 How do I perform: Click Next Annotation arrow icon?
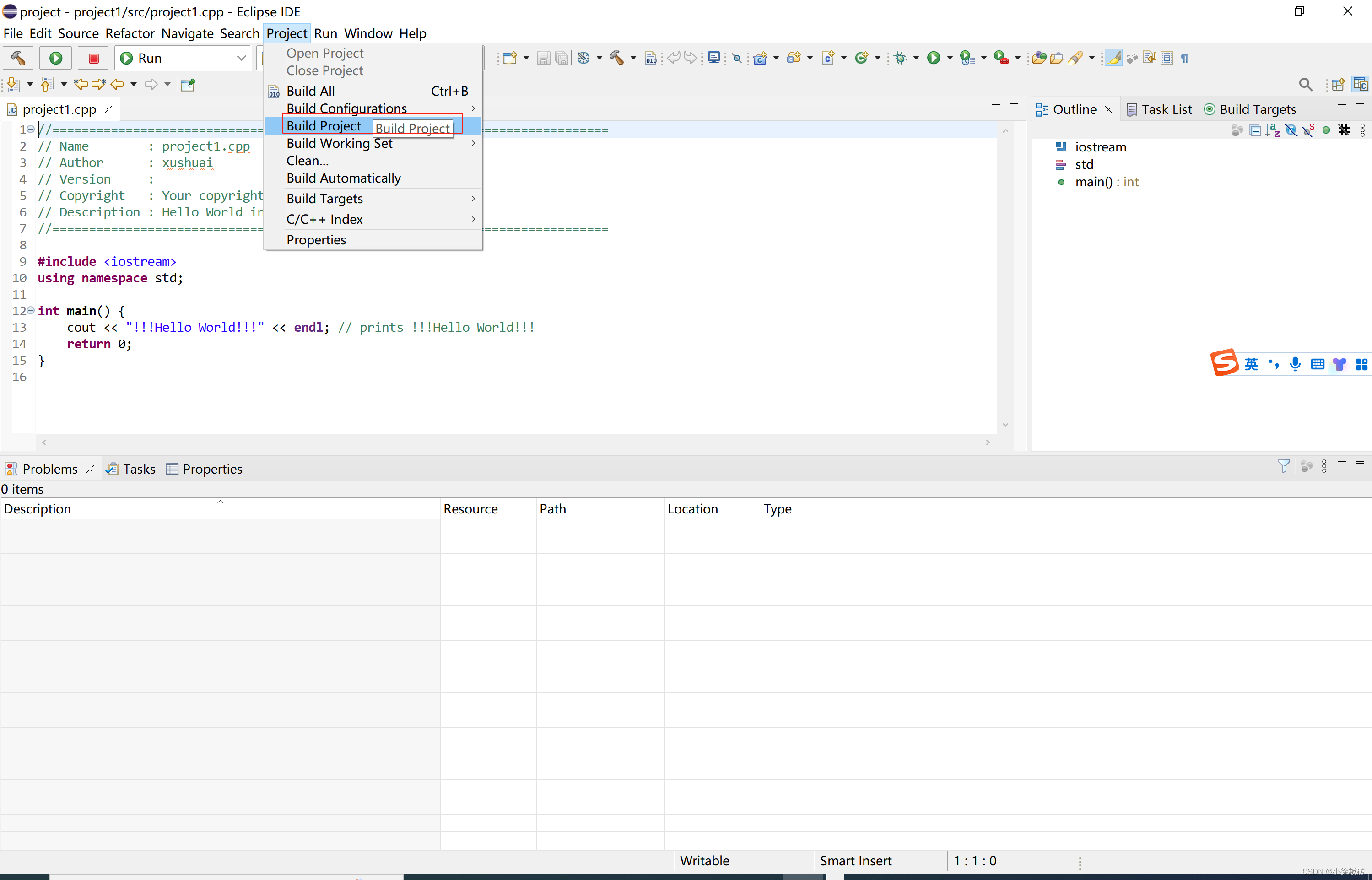(14, 85)
